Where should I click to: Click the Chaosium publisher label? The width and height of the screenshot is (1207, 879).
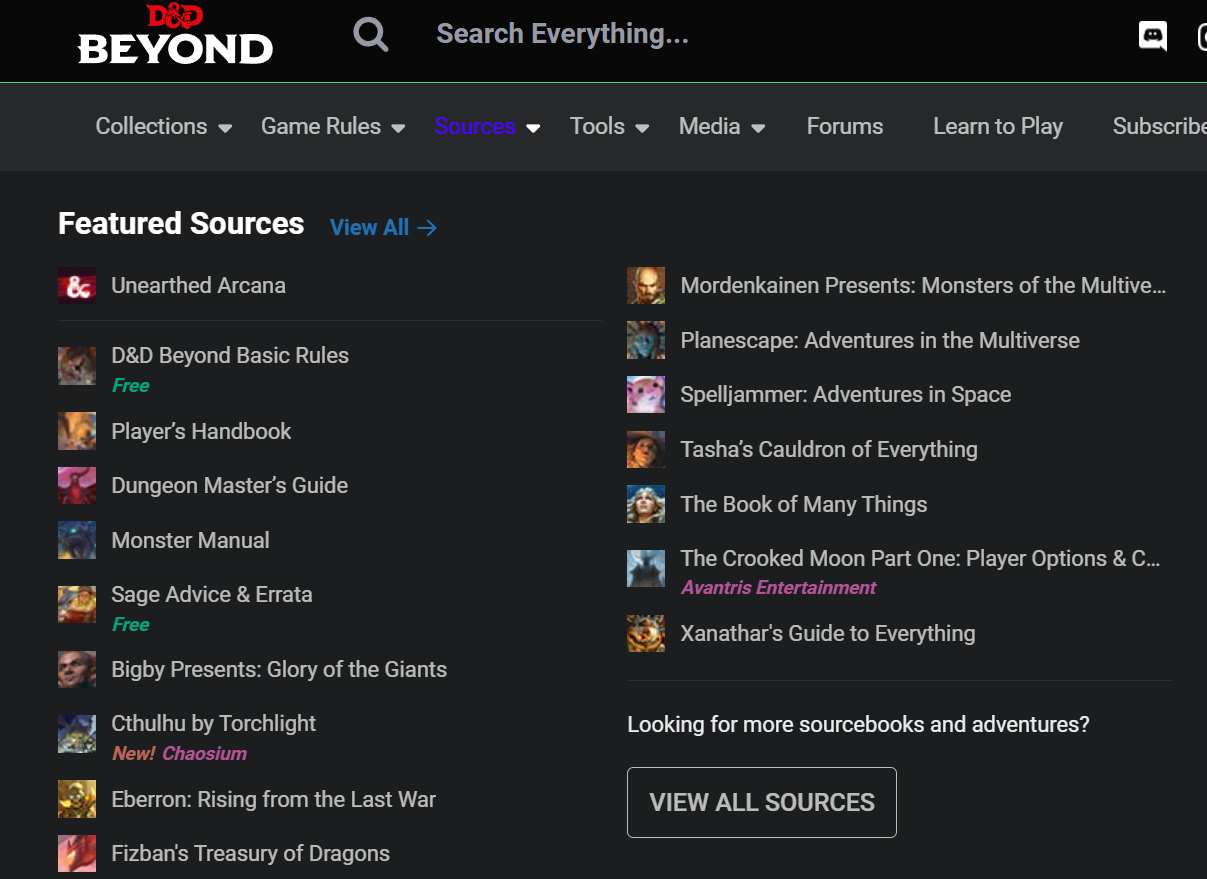point(204,753)
